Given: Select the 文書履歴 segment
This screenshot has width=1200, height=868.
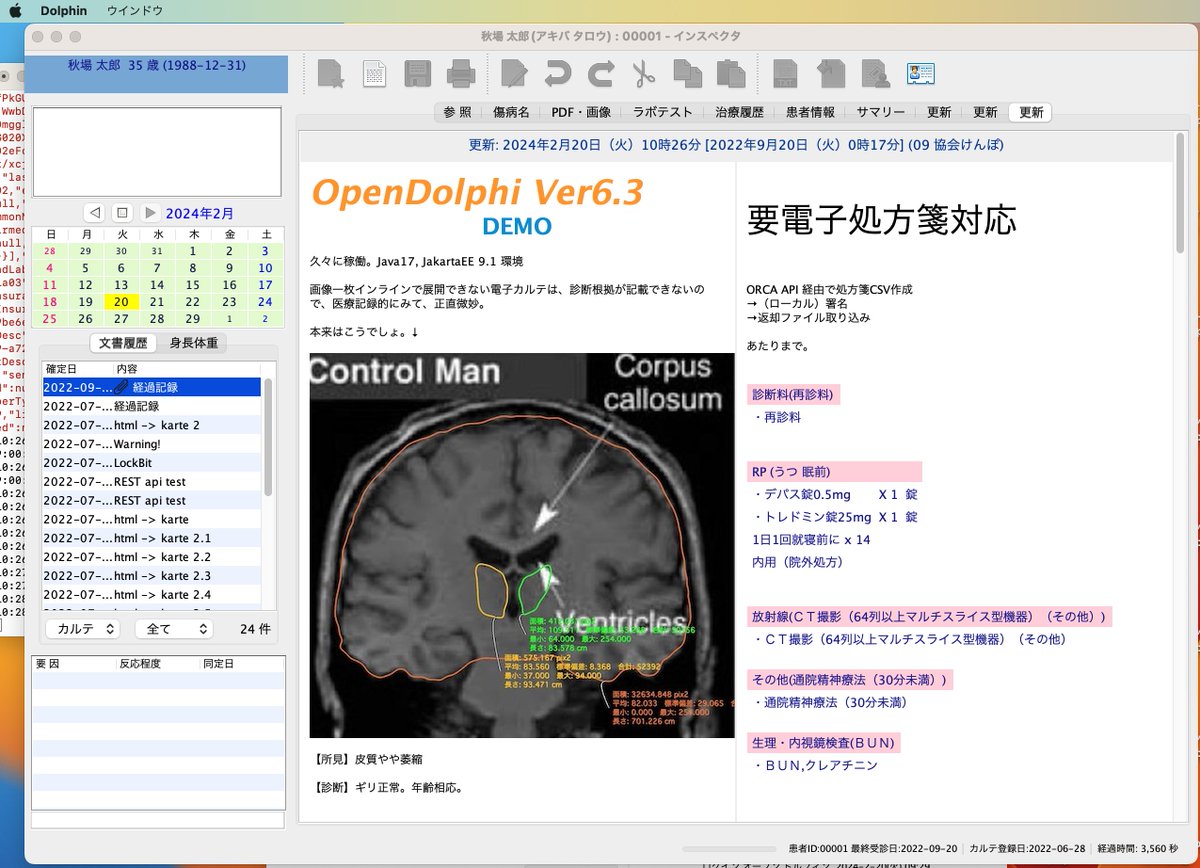Looking at the screenshot, I should click(124, 343).
